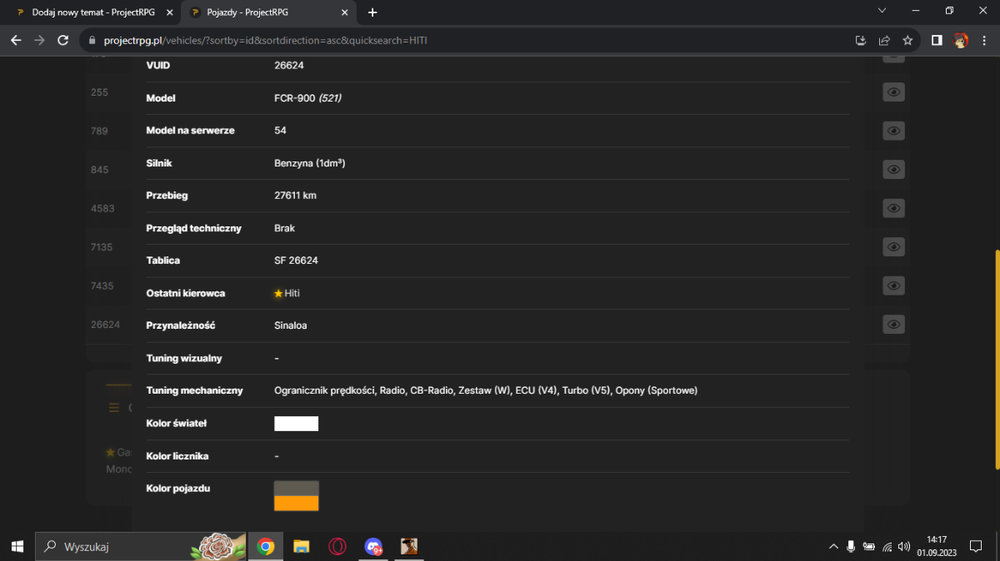Click the page vertical scrollbar thumb

click(996, 360)
